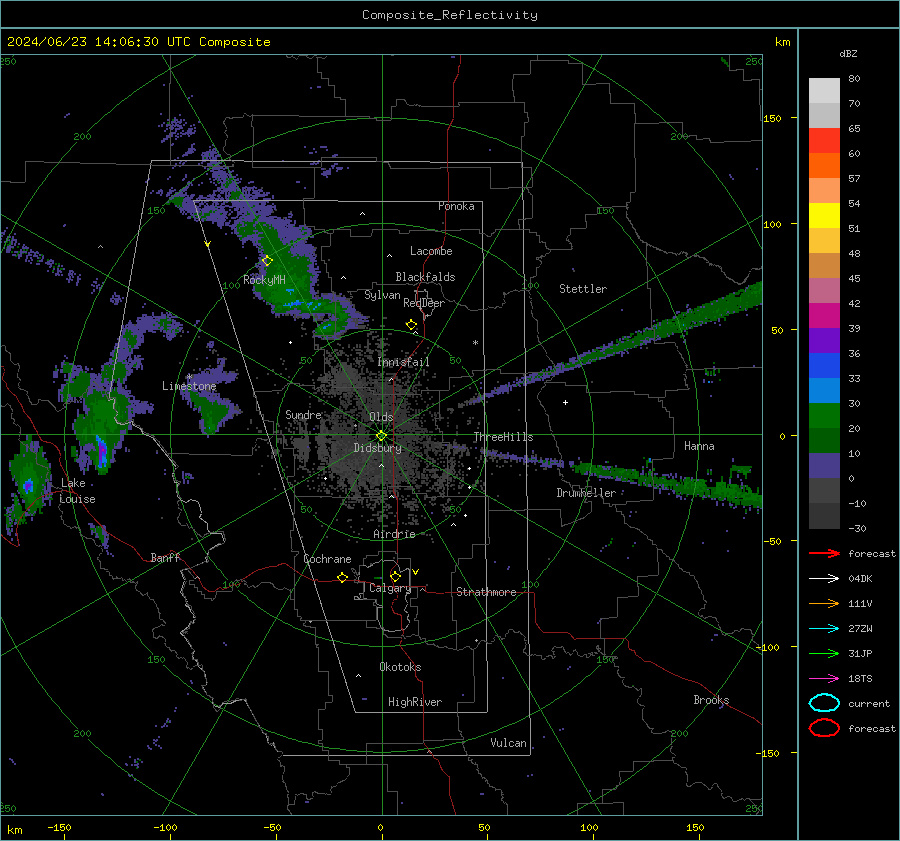Image resolution: width=900 pixels, height=841 pixels.
Task: Click the Sylvan label
Action: [382, 295]
